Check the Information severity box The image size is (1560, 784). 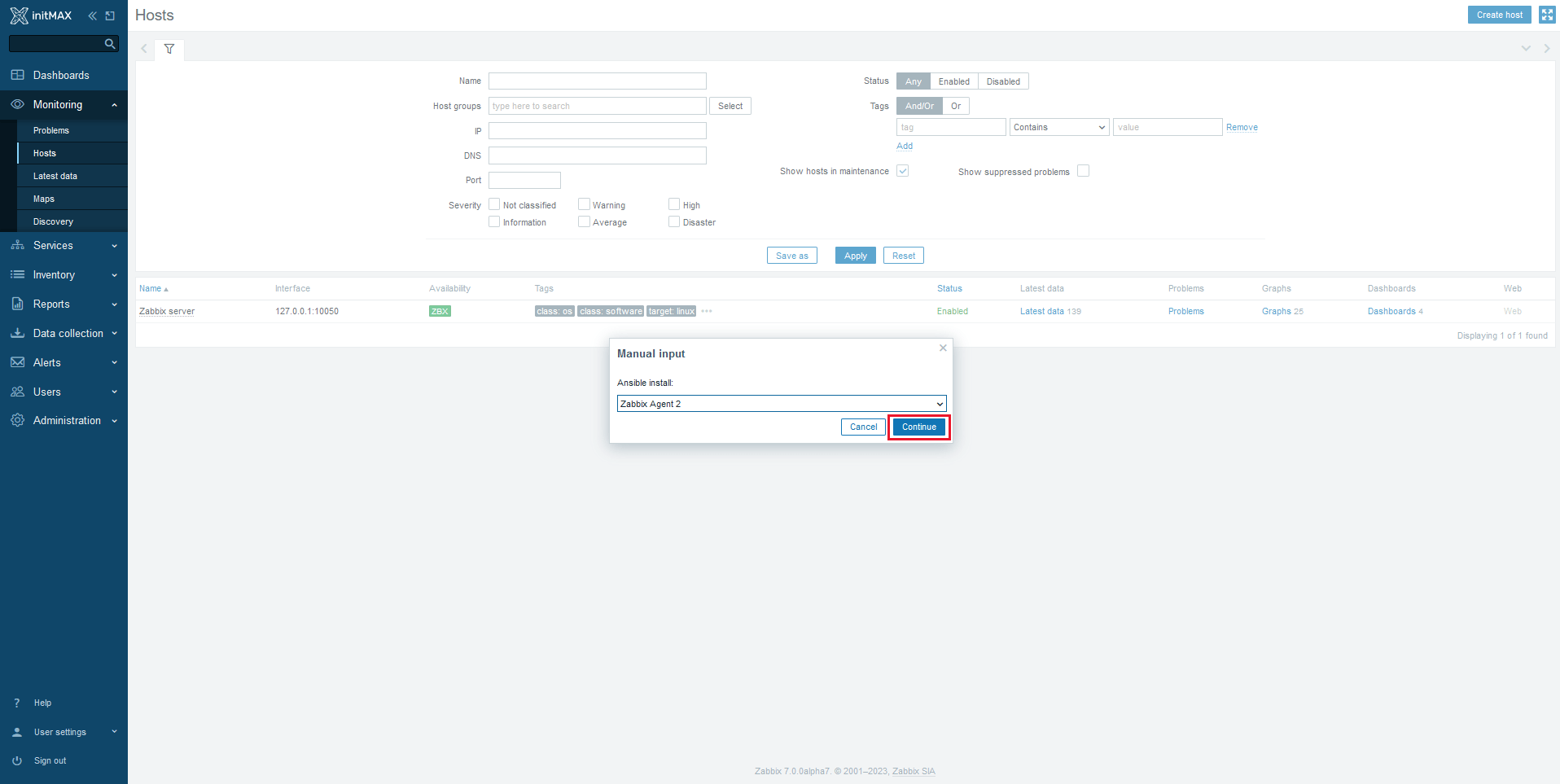tap(494, 221)
